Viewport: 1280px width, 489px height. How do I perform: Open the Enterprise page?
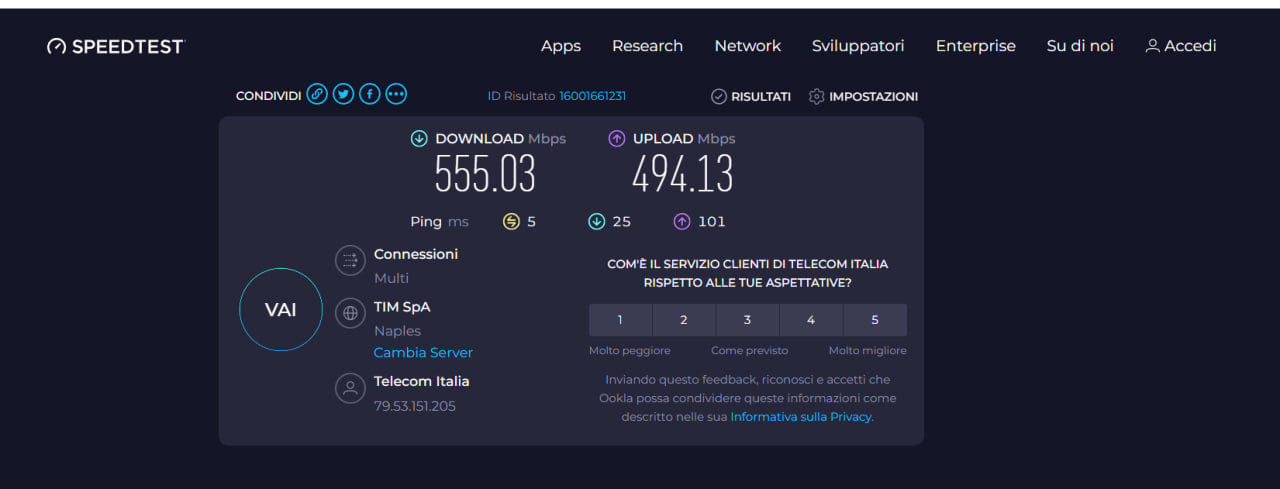976,46
